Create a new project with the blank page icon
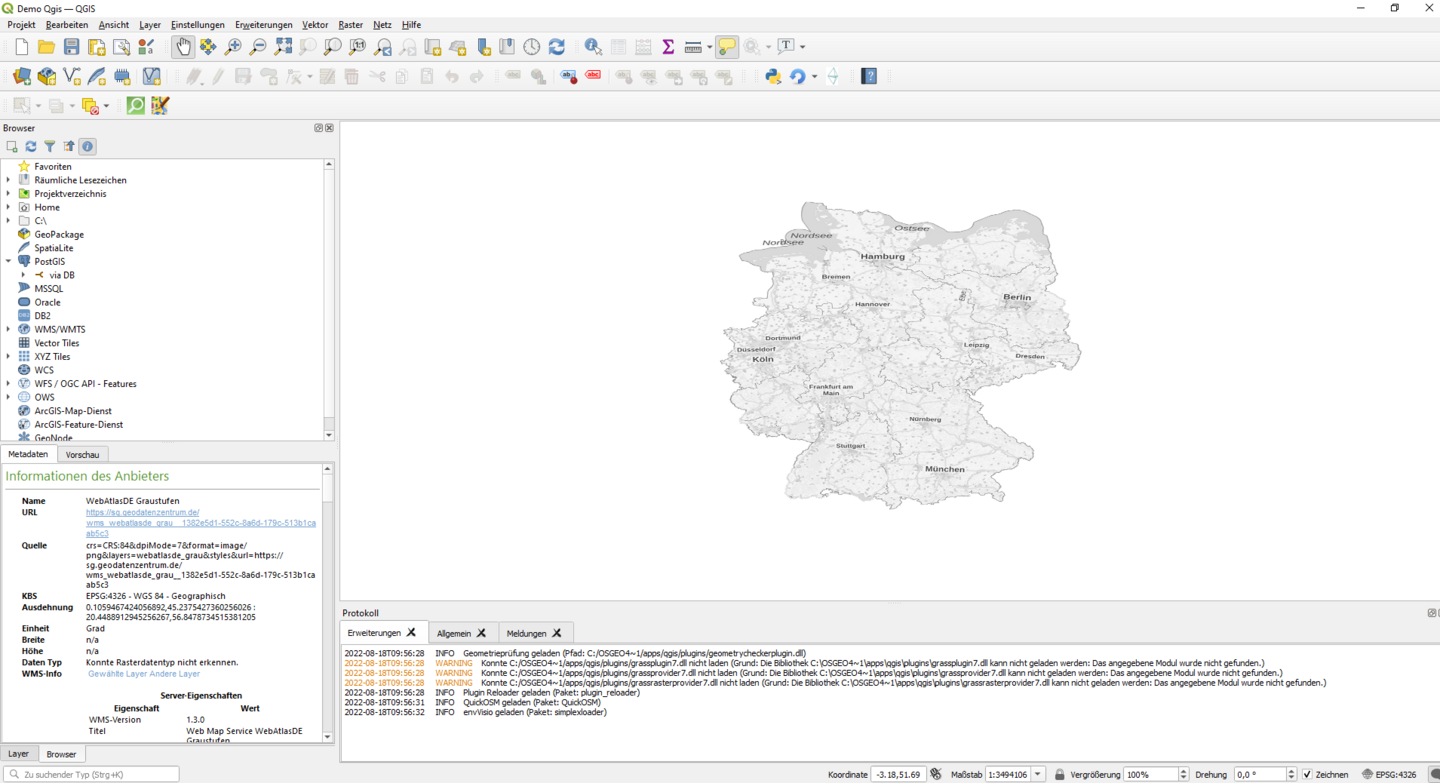Viewport: 1440px width, 783px height. (22, 47)
